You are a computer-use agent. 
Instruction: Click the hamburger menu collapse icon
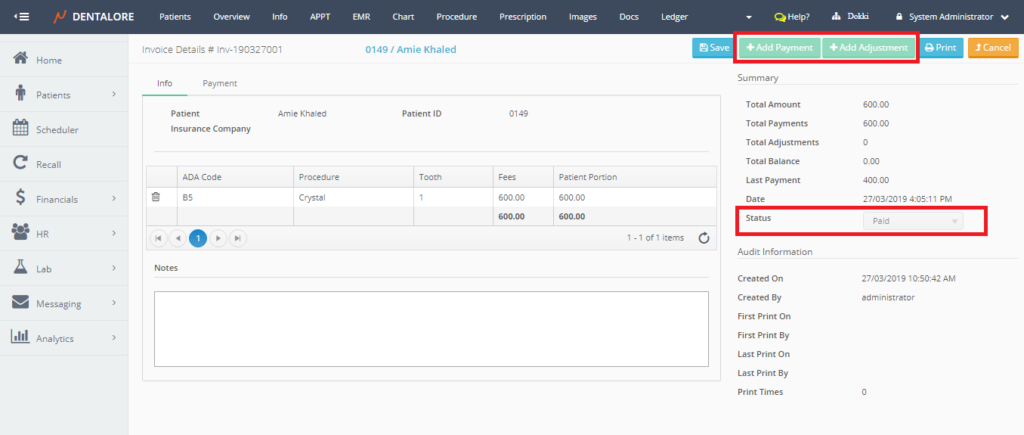pyautogui.click(x=23, y=17)
